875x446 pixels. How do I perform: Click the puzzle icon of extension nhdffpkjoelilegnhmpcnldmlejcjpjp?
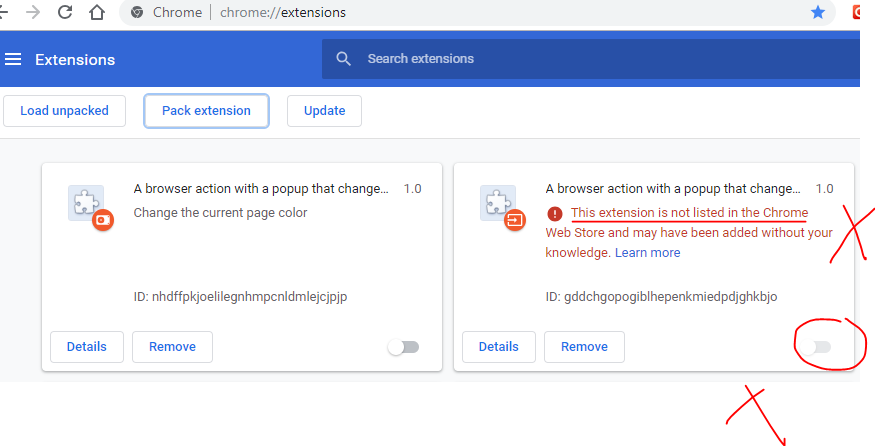click(x=86, y=203)
